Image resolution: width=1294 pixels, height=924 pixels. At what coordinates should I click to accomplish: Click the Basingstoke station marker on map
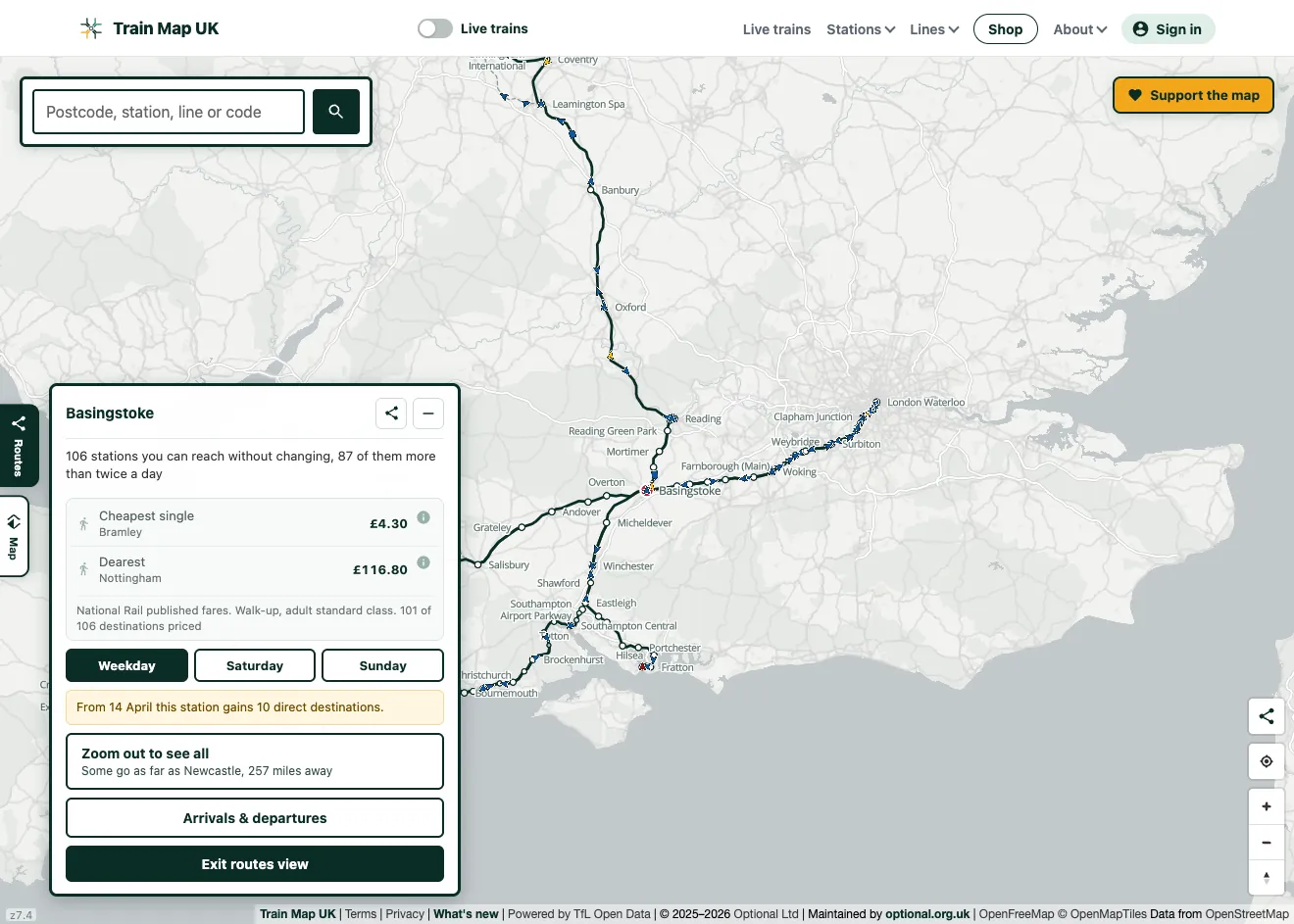click(x=646, y=490)
